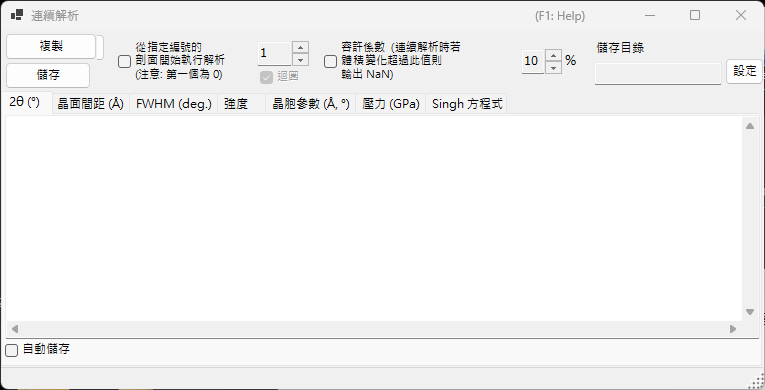The width and height of the screenshot is (765, 390).
Task: Decrease tolerance percent with down arrow
Action: (x=553, y=67)
